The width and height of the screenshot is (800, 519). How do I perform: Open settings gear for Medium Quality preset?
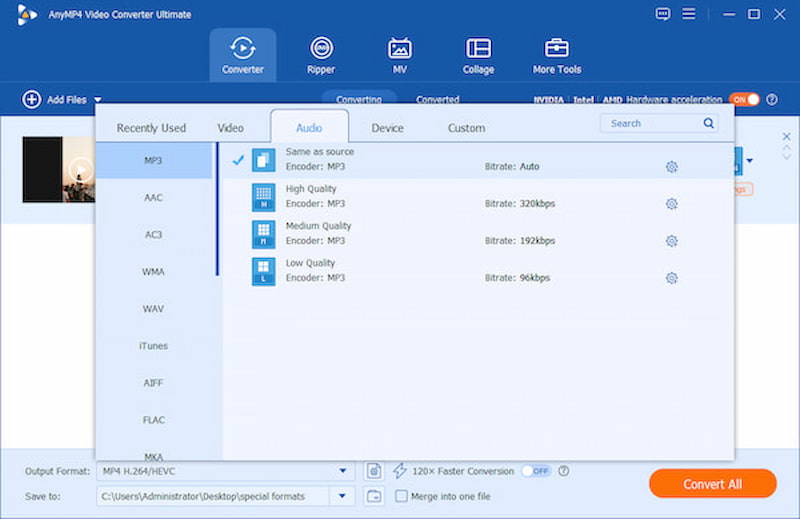pos(671,241)
